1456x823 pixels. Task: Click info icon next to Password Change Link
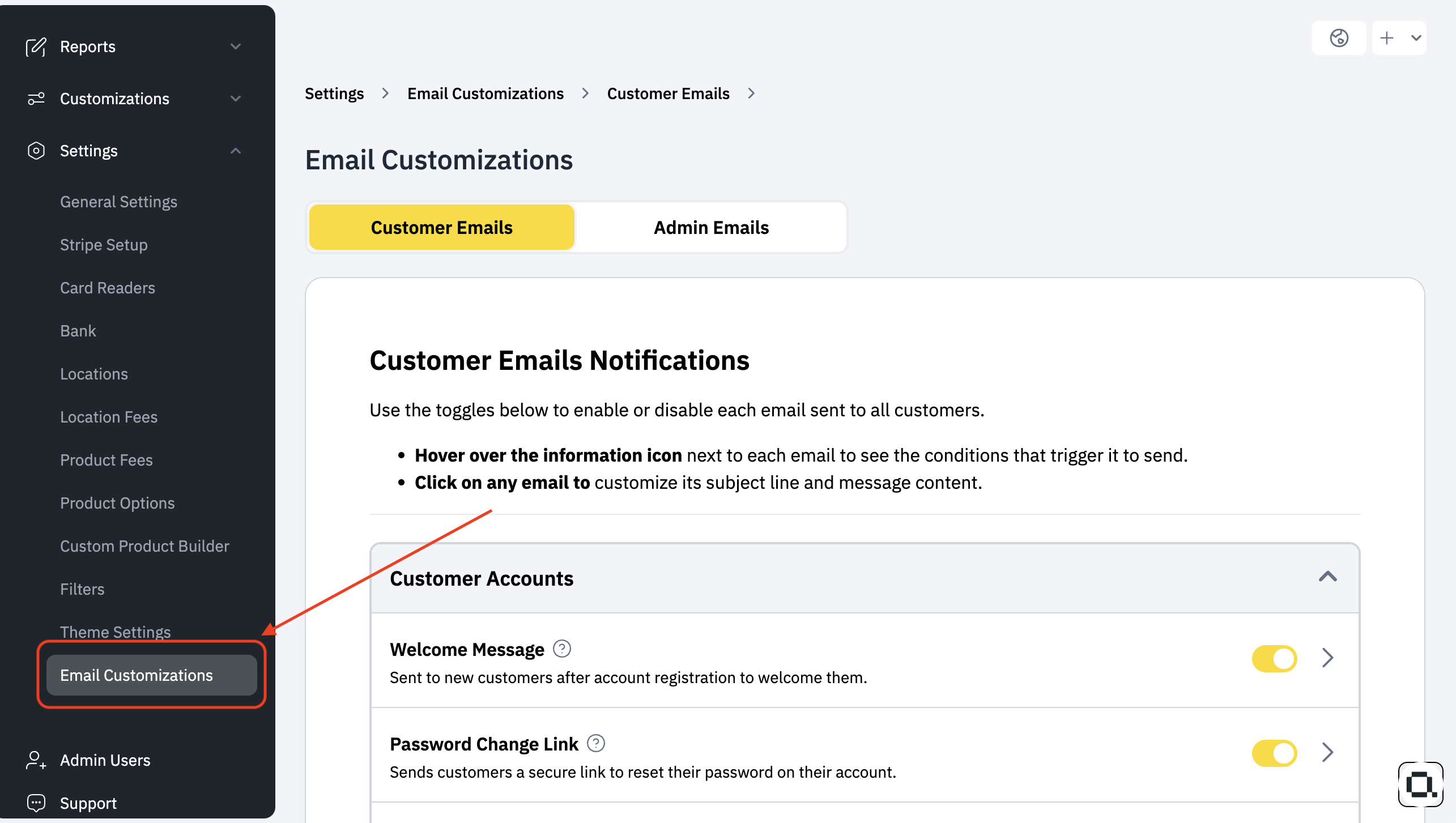click(595, 743)
